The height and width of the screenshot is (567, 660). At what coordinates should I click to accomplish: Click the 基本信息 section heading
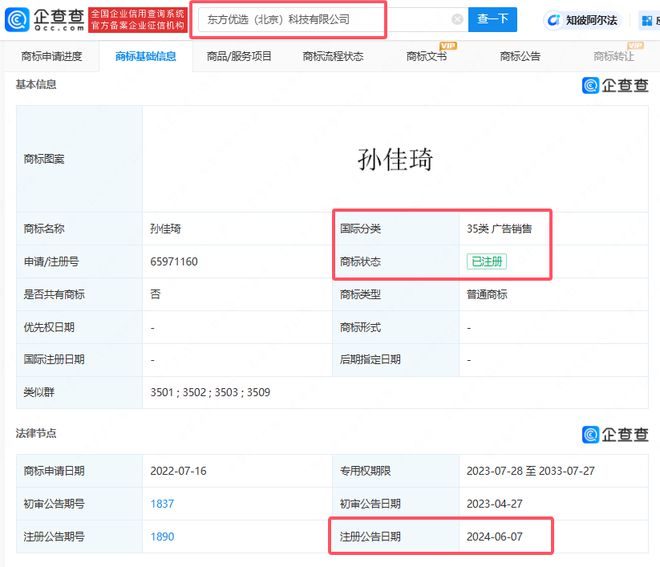pyautogui.click(x=36, y=85)
